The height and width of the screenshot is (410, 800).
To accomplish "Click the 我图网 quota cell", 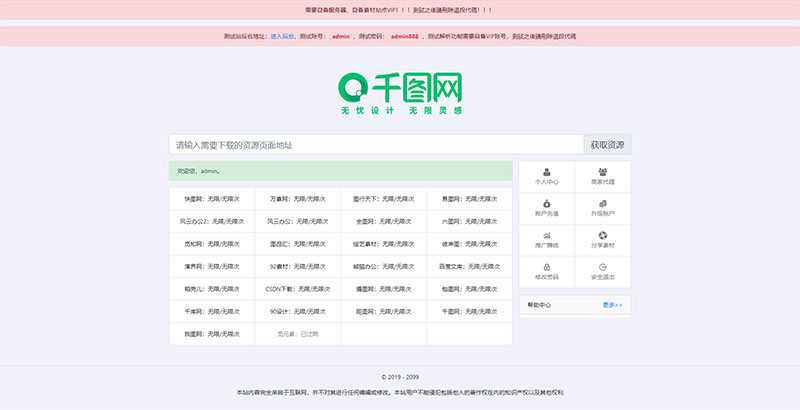I will pos(212,334).
